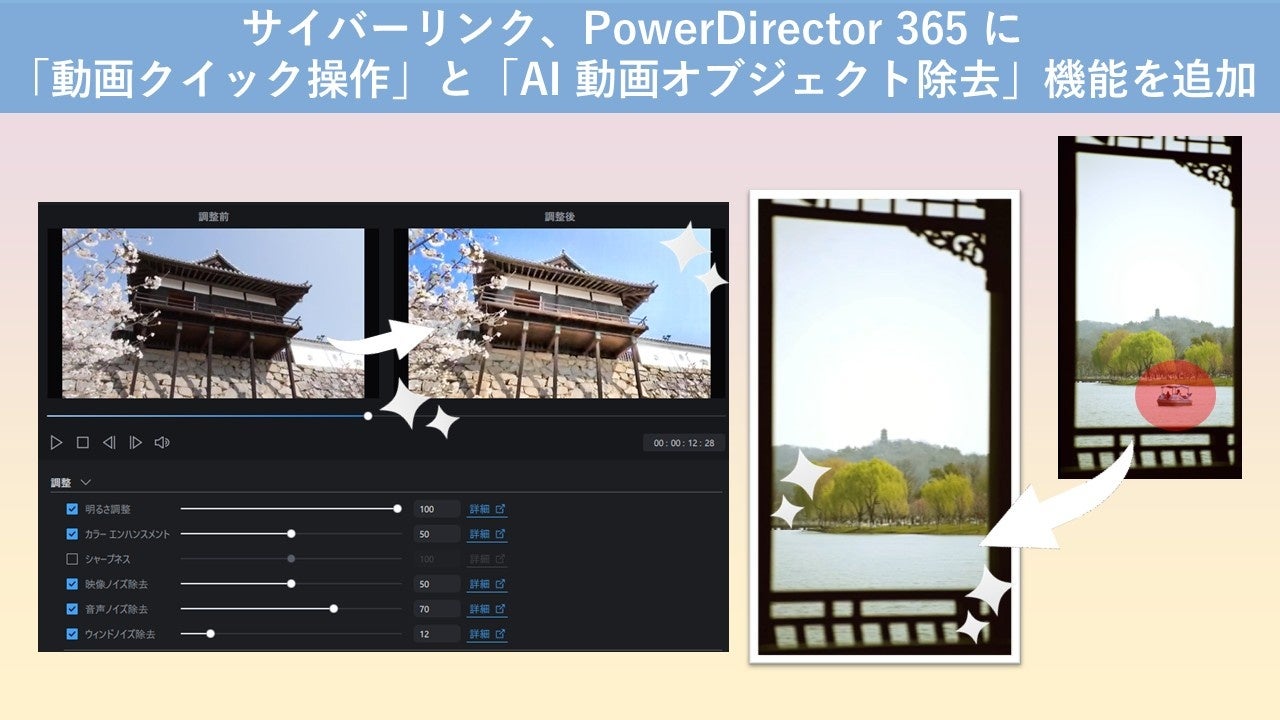Click the 00:00:12:28 timecode field
Image resolution: width=1280 pixels, height=720 pixels.
(684, 443)
